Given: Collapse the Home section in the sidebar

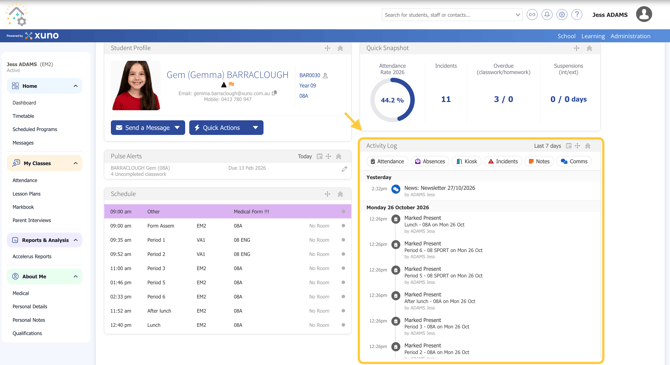Looking at the screenshot, I should 76,86.
